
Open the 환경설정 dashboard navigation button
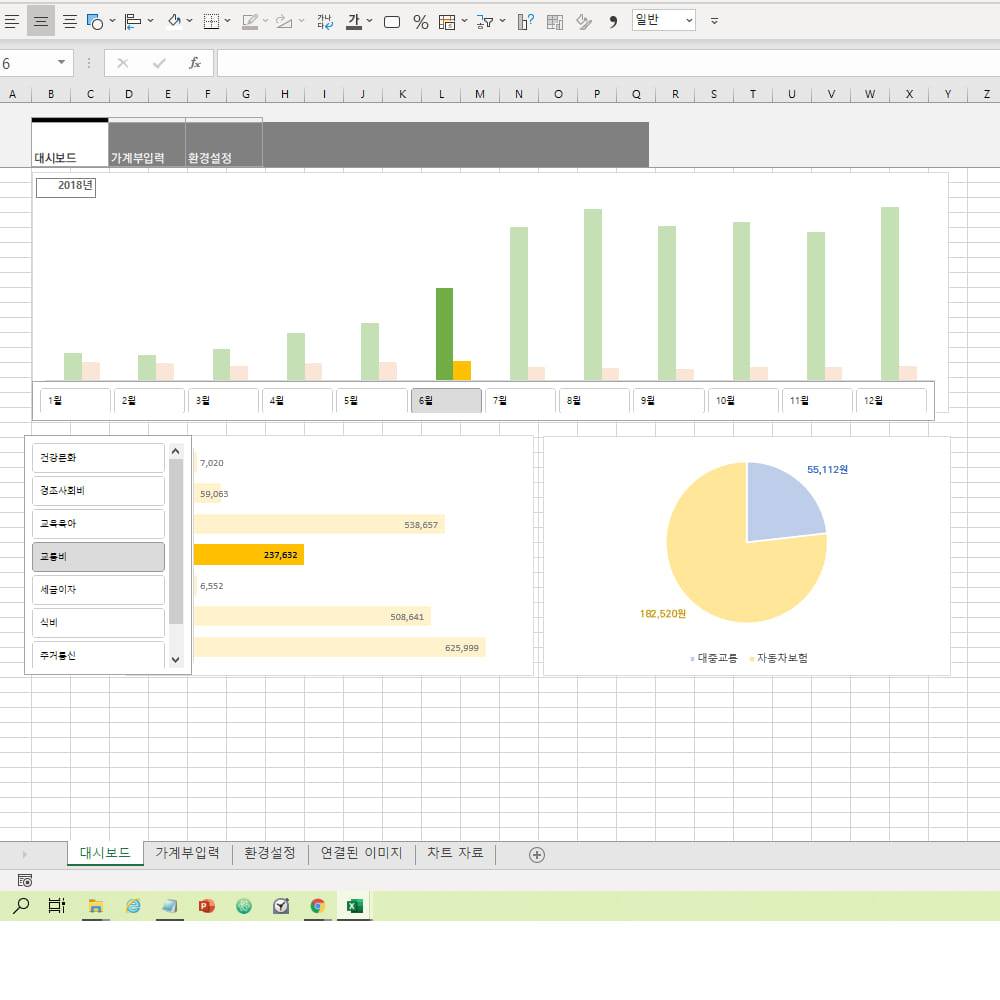[224, 142]
